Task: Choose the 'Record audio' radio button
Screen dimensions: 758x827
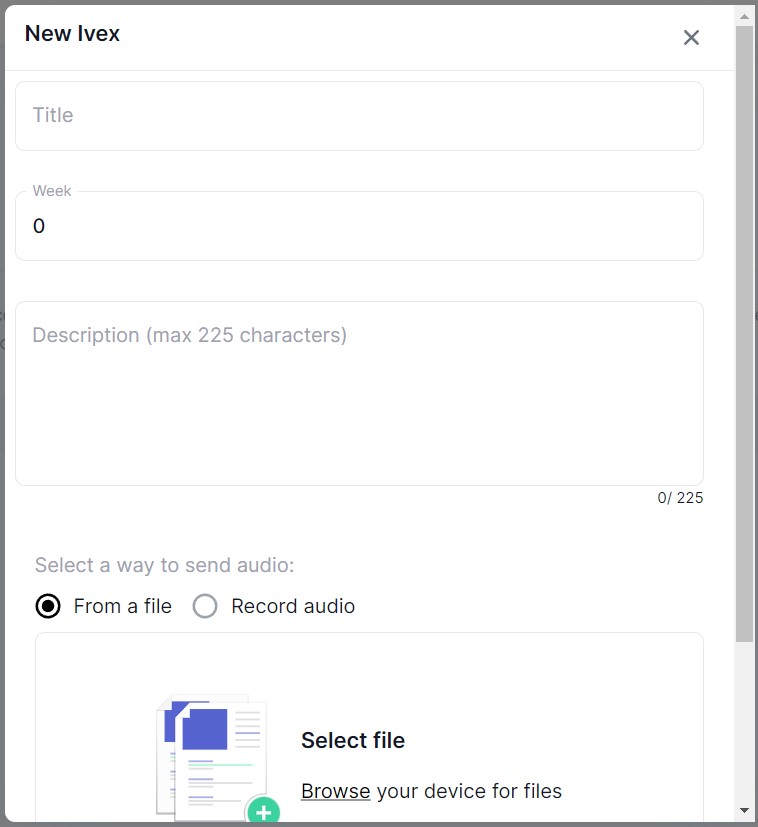Action: pyautogui.click(x=205, y=606)
